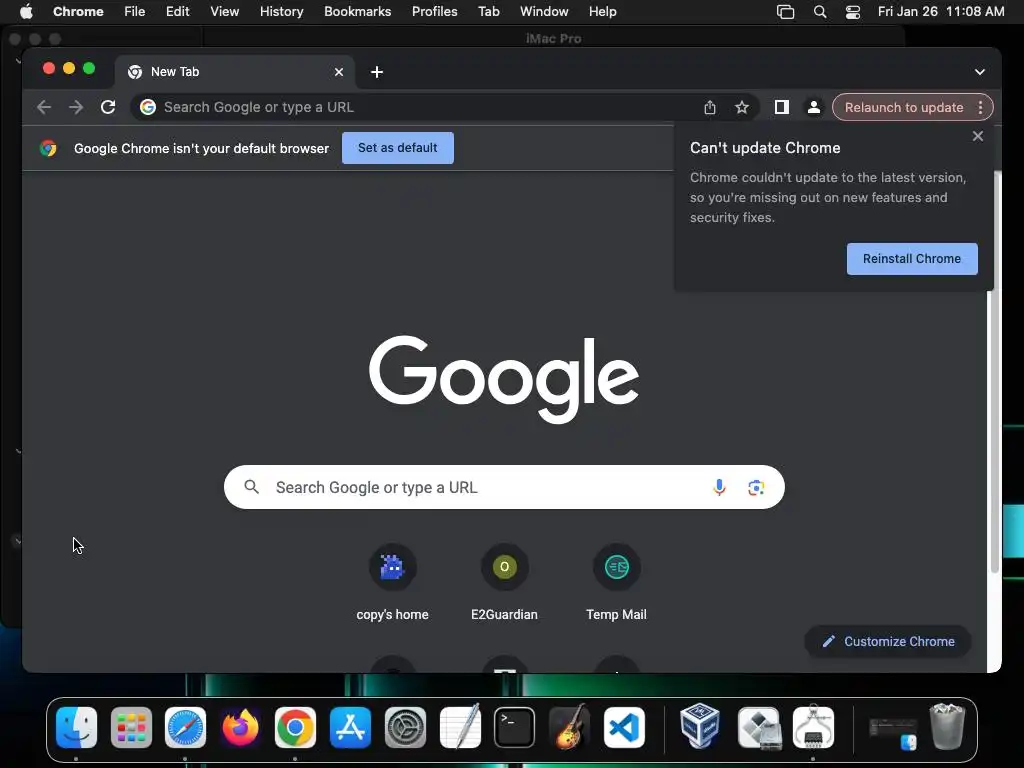Open the minimized window in the Dock
Screen dimensions: 1024x768
tap(892, 731)
